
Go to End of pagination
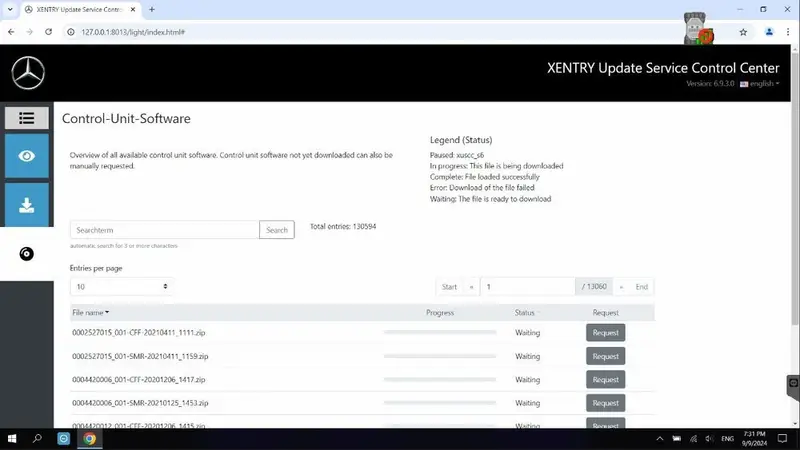641,287
